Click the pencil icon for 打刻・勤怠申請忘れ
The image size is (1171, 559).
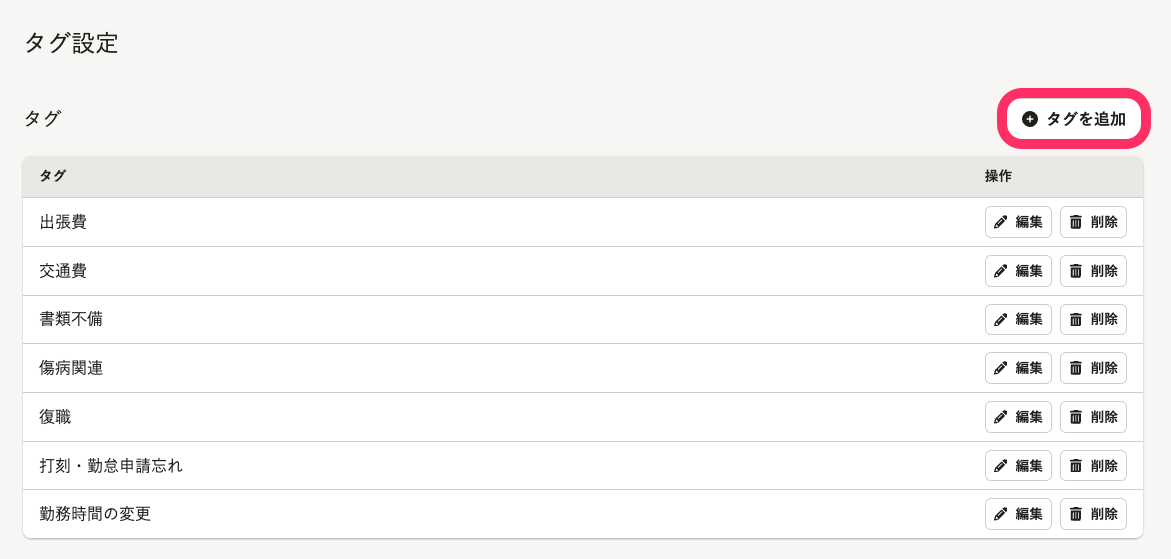[1000, 466]
